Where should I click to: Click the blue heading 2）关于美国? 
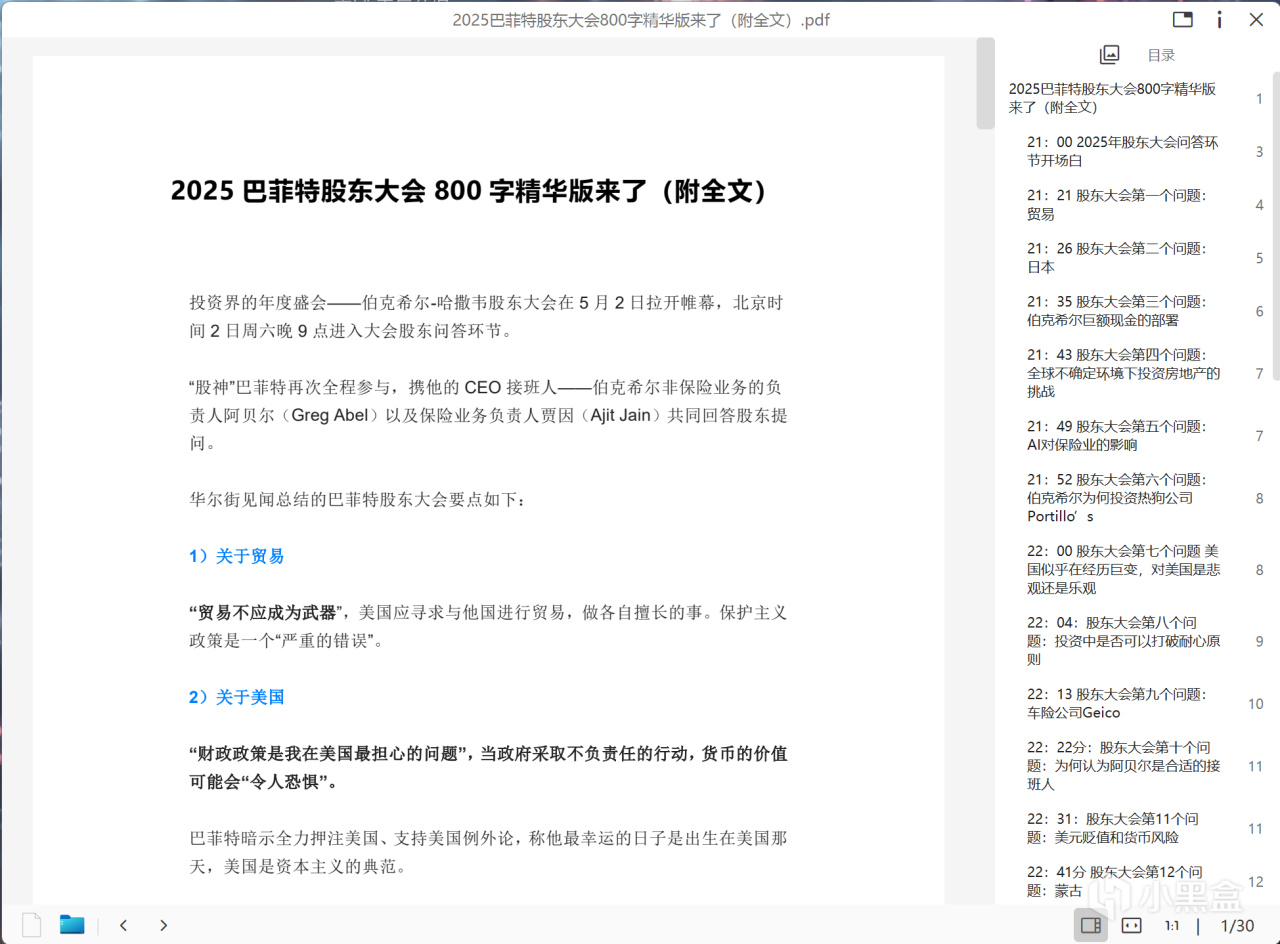click(236, 697)
